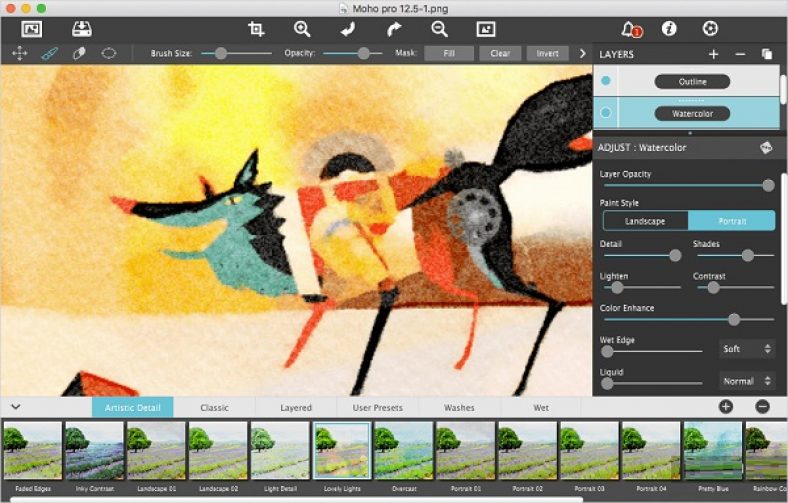Click the duplicate layer icon
788x503 pixels.
click(767, 54)
